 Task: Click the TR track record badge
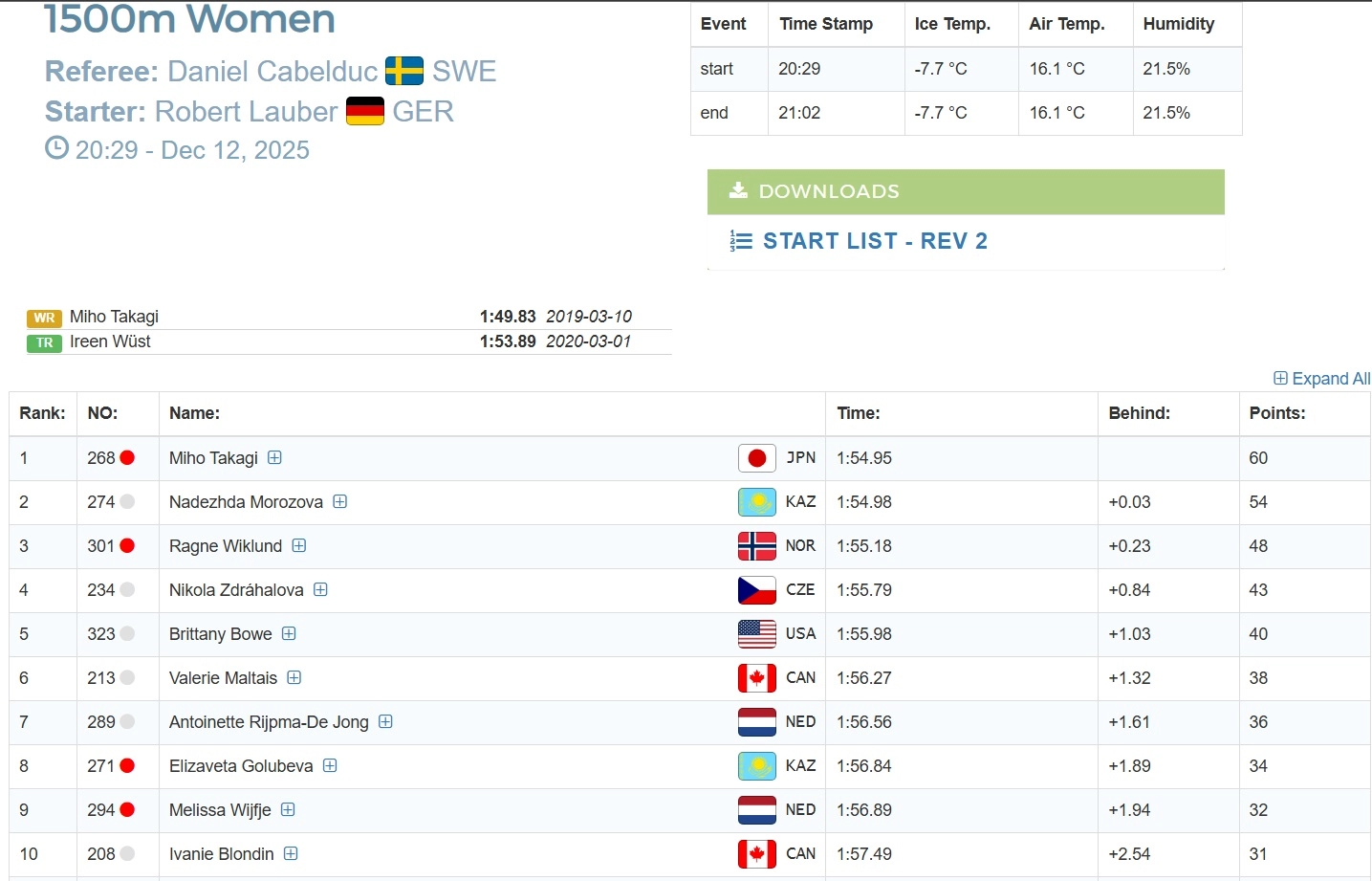coord(44,342)
